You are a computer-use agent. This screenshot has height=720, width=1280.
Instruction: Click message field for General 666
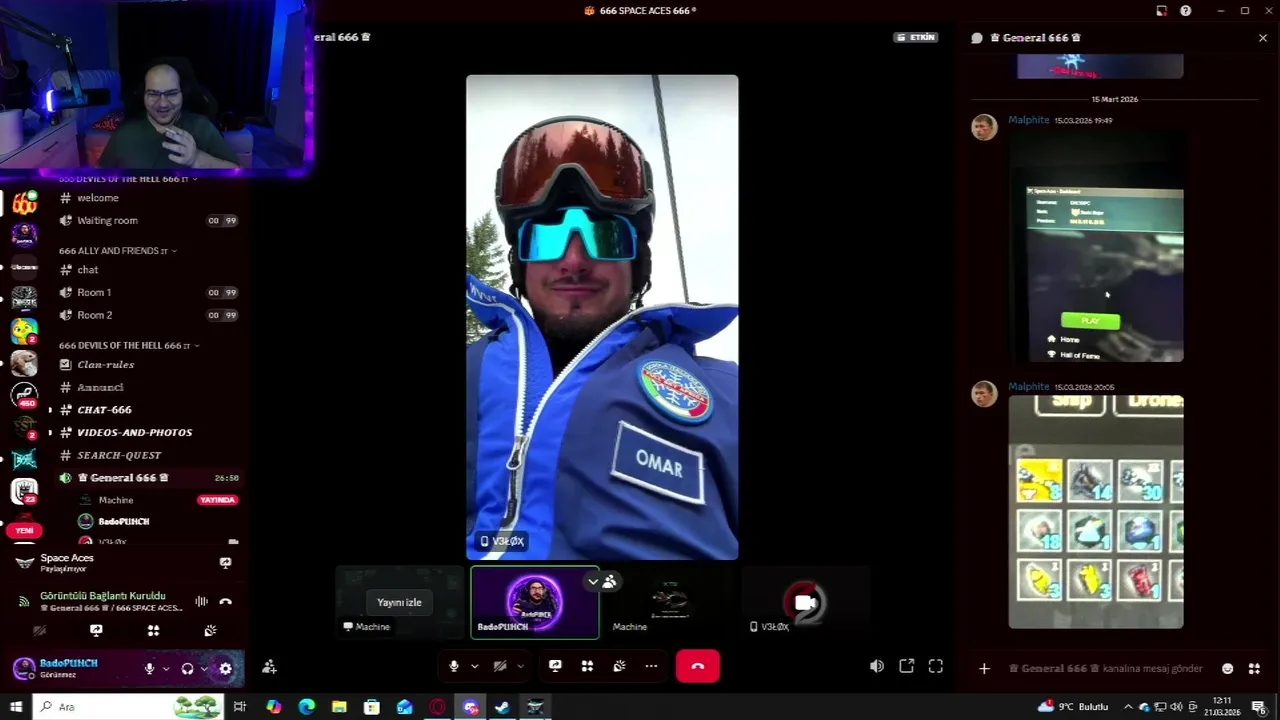pos(1108,668)
